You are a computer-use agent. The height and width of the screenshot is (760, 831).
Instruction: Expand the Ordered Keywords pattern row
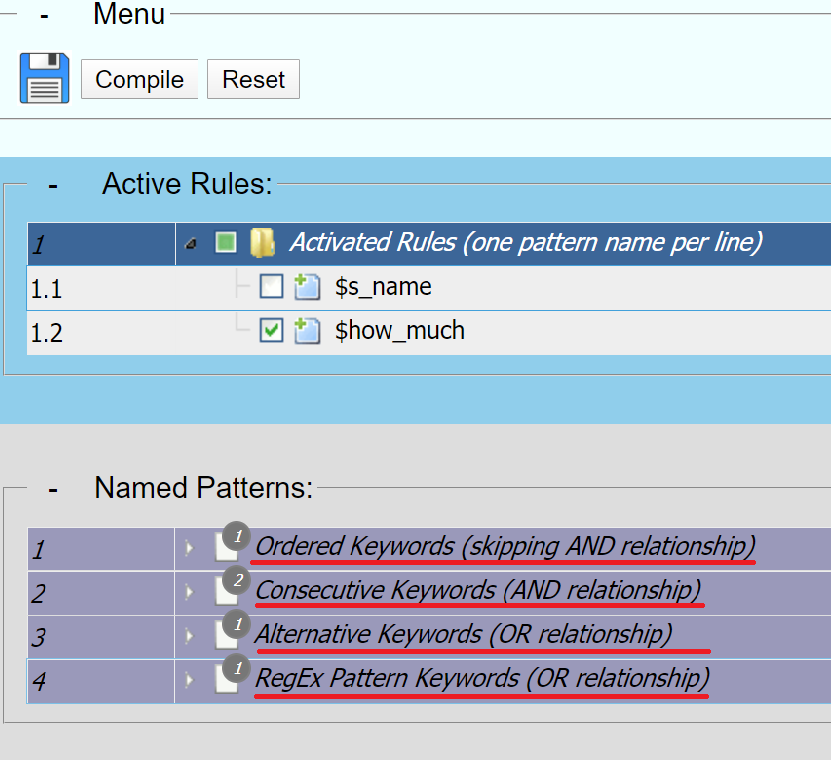pyautogui.click(x=189, y=548)
